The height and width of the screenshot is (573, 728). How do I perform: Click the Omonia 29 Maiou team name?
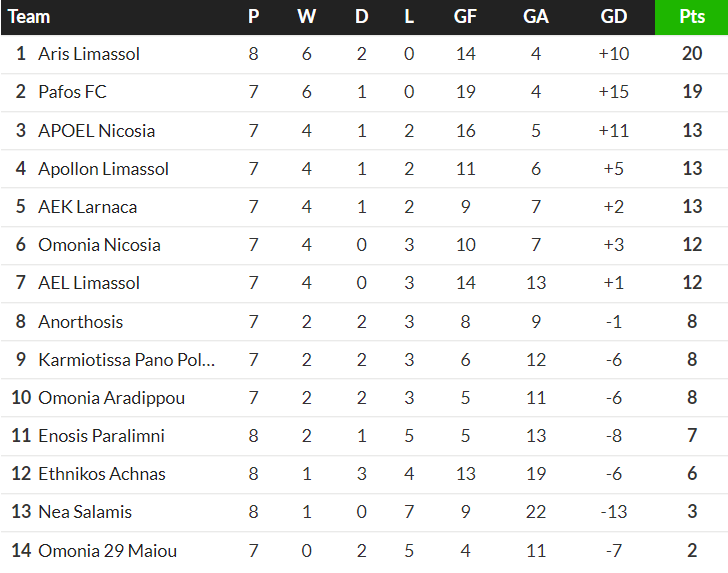click(108, 550)
